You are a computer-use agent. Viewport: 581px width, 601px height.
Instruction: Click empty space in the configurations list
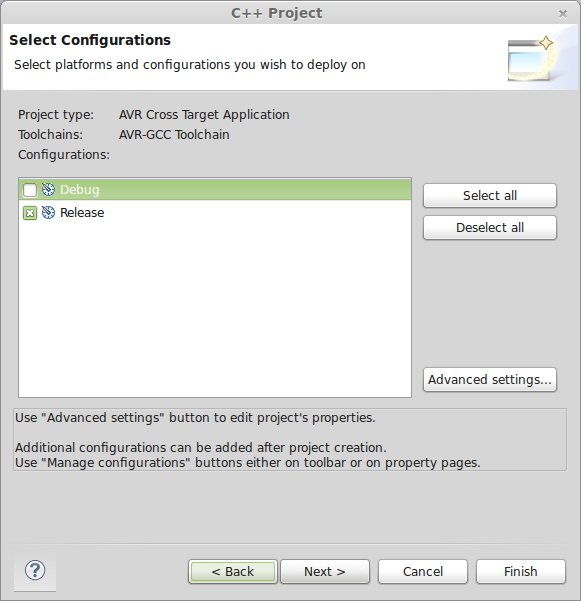[x=215, y=307]
